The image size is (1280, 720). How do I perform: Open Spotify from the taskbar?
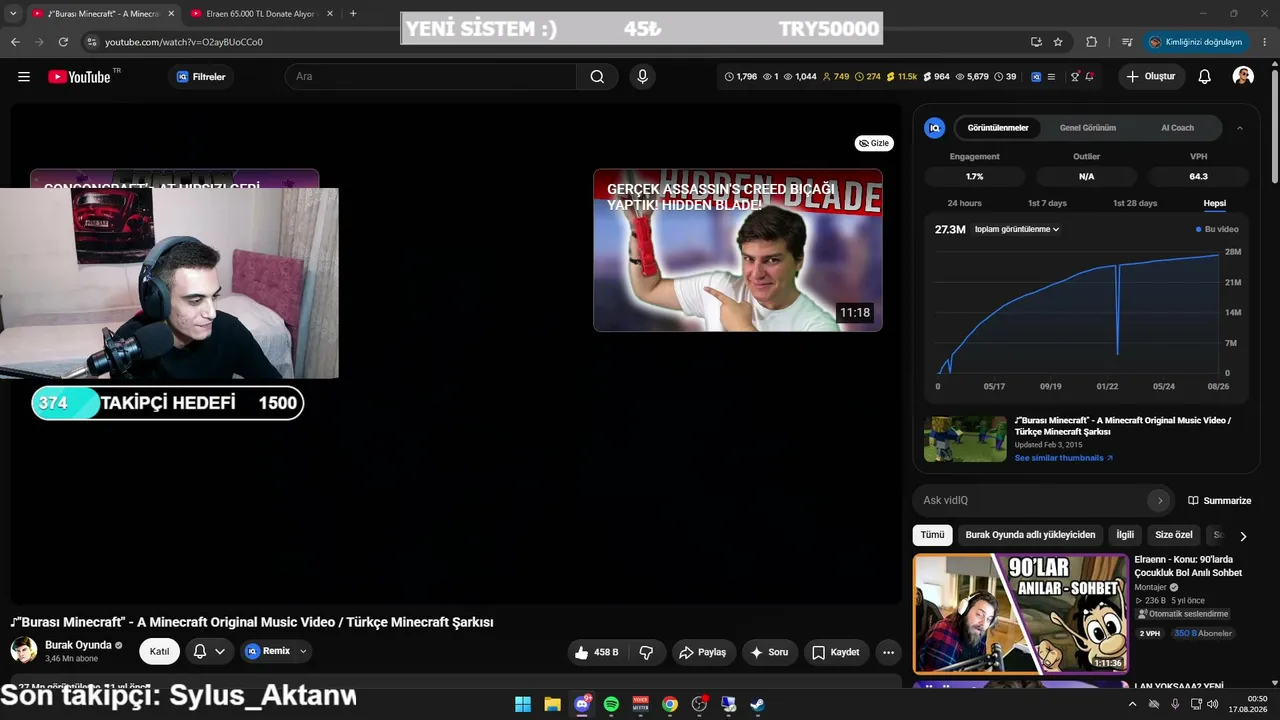(611, 704)
